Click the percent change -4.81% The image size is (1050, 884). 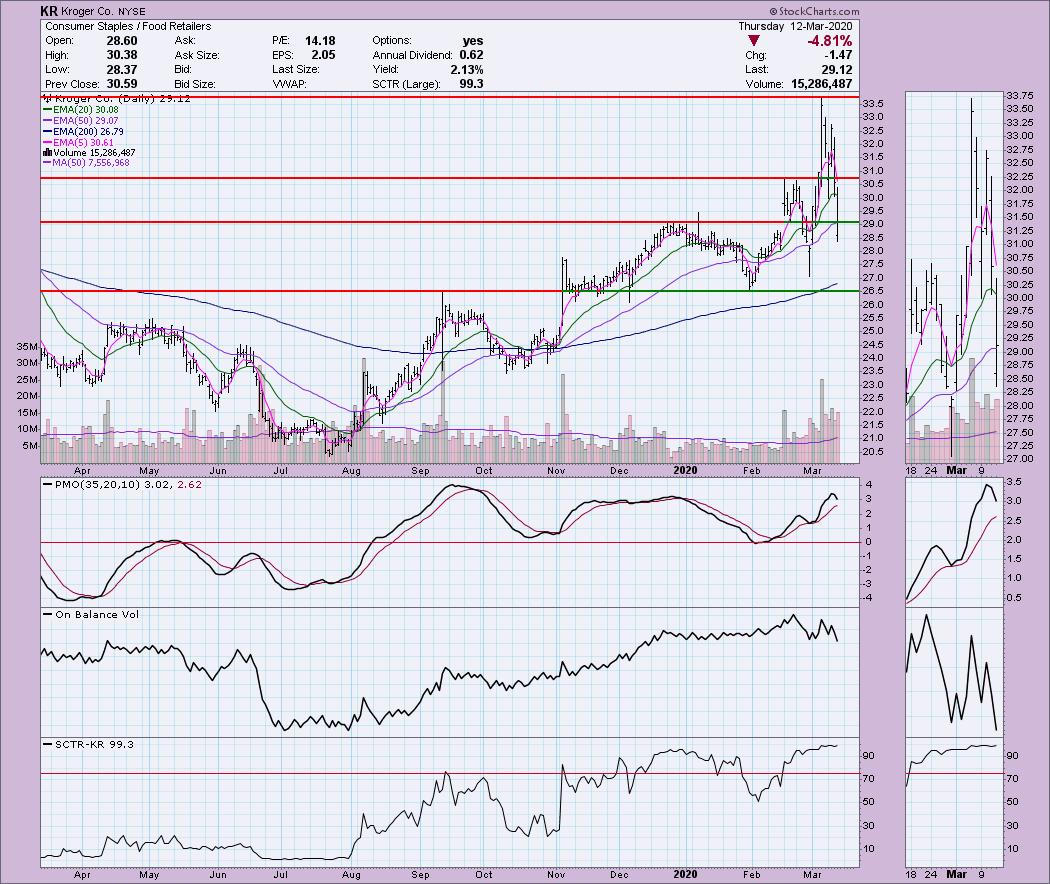pos(829,41)
